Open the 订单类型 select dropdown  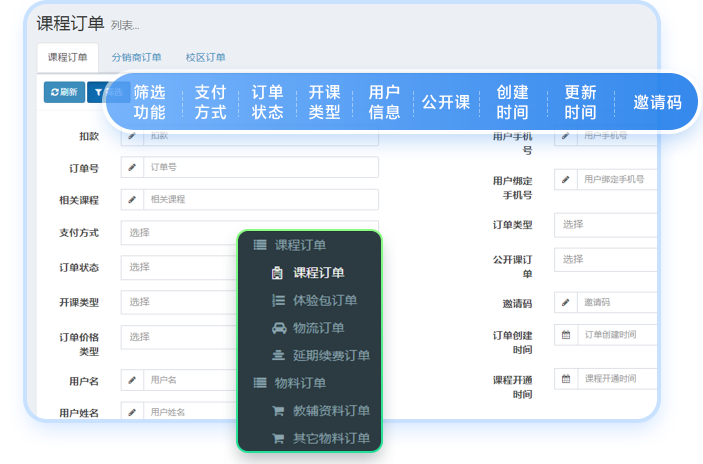pyautogui.click(x=606, y=225)
